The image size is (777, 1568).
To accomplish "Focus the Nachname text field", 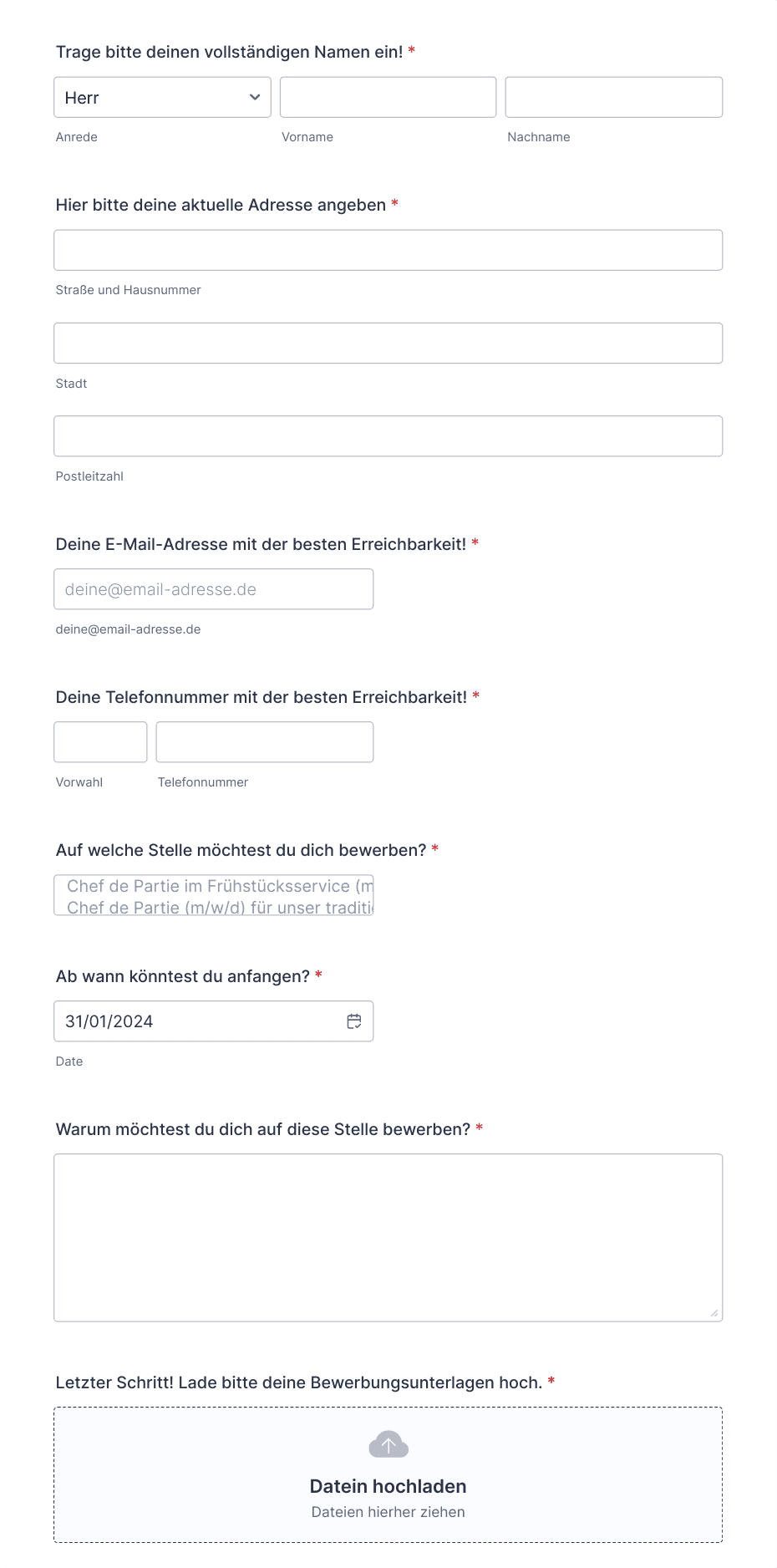I will 614,98.
